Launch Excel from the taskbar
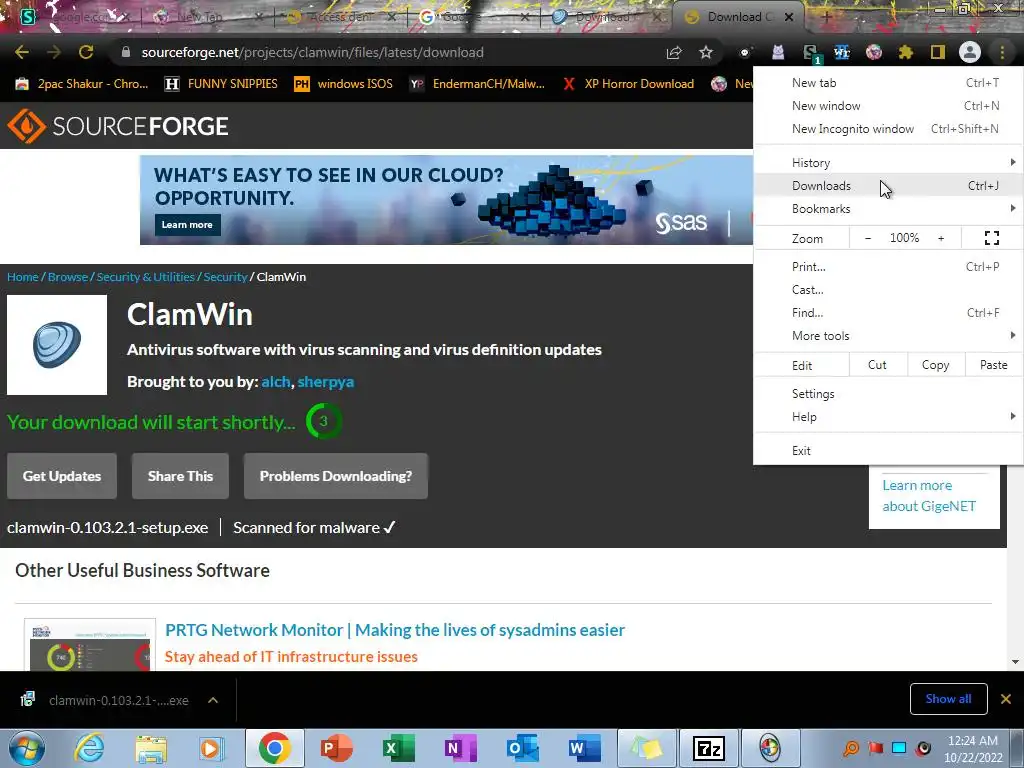Viewport: 1024px width, 768px height. tap(398, 748)
